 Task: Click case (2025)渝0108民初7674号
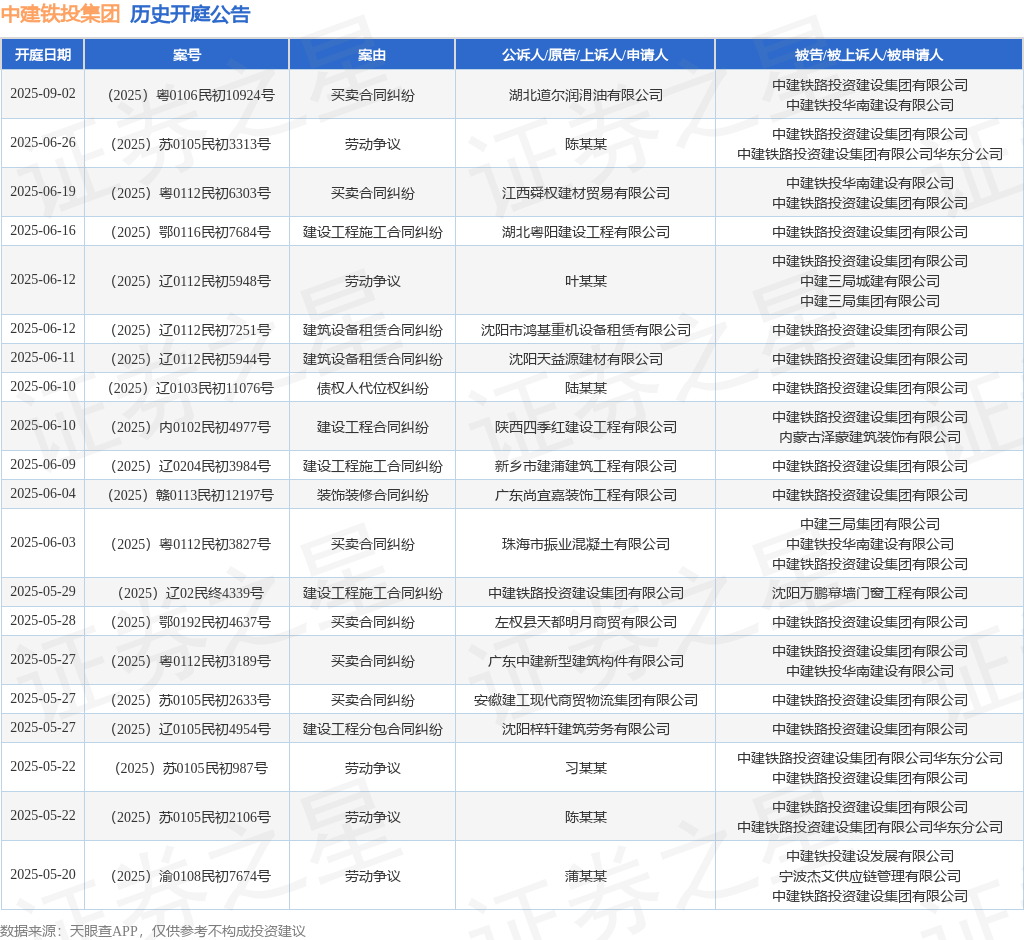187,876
